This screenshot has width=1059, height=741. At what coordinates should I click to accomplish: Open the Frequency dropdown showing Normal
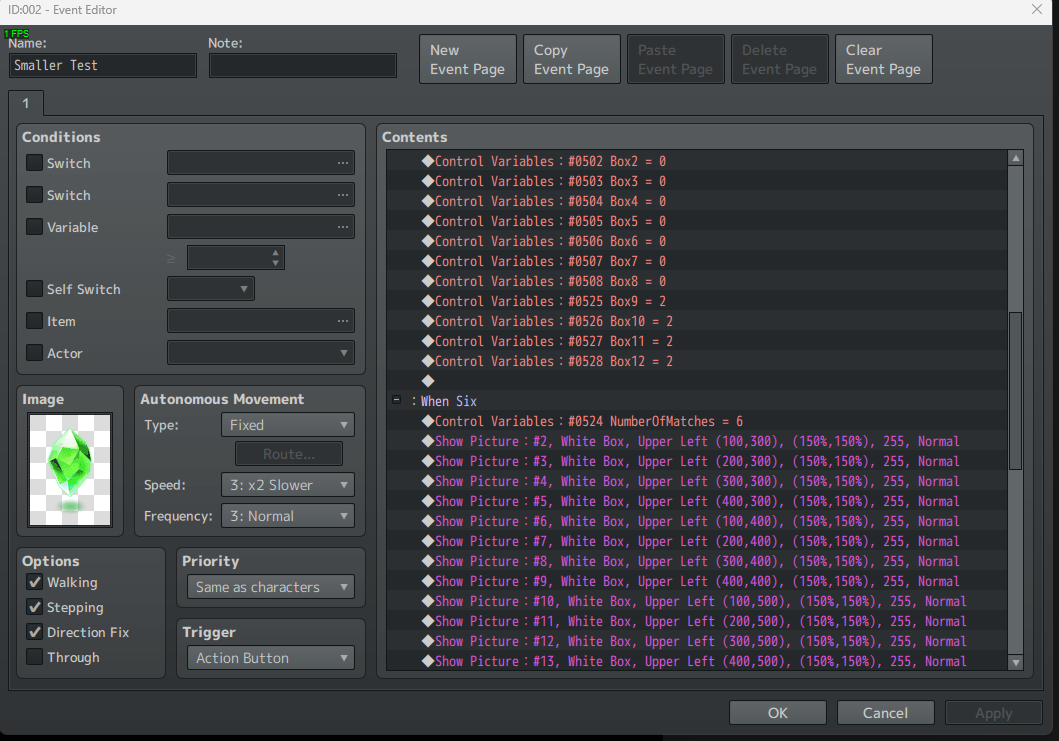tap(288, 516)
